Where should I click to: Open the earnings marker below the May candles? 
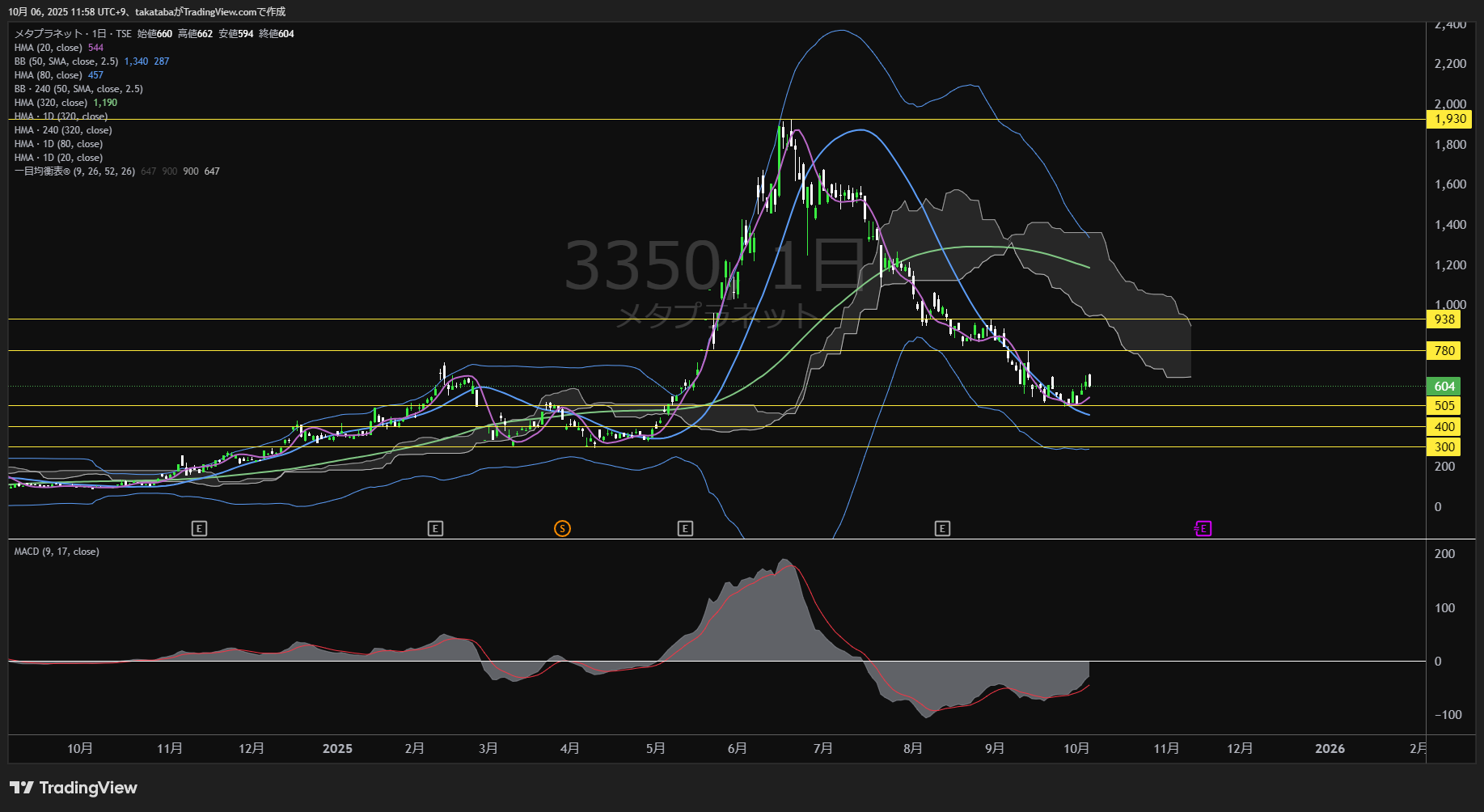pos(685,529)
